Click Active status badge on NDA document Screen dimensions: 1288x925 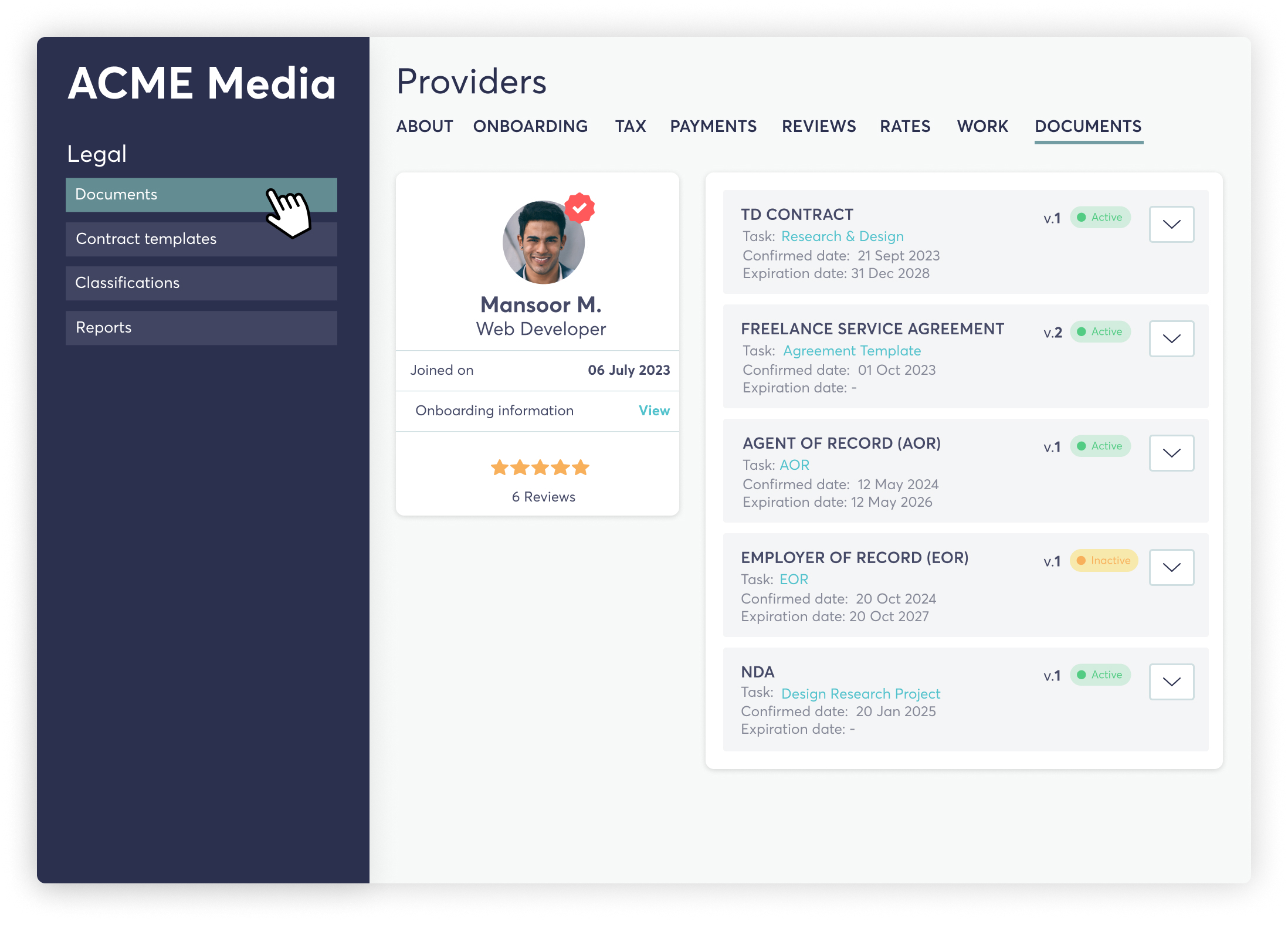(x=1100, y=675)
